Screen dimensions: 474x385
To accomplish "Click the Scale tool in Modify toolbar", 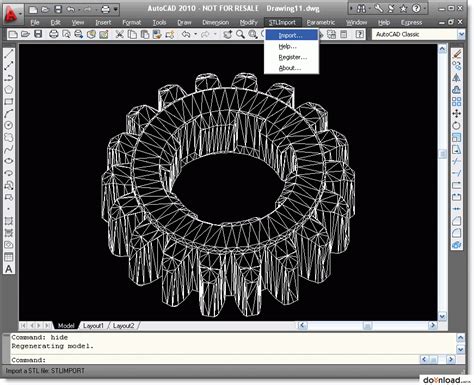I will [456, 137].
